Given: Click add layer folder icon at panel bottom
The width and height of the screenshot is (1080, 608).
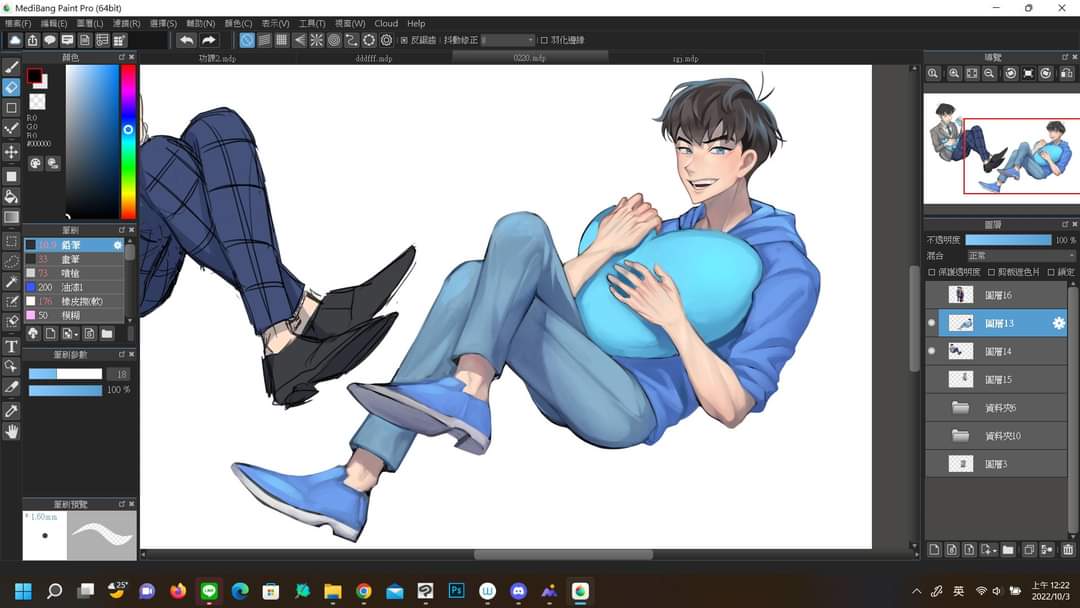Looking at the screenshot, I should 1008,549.
